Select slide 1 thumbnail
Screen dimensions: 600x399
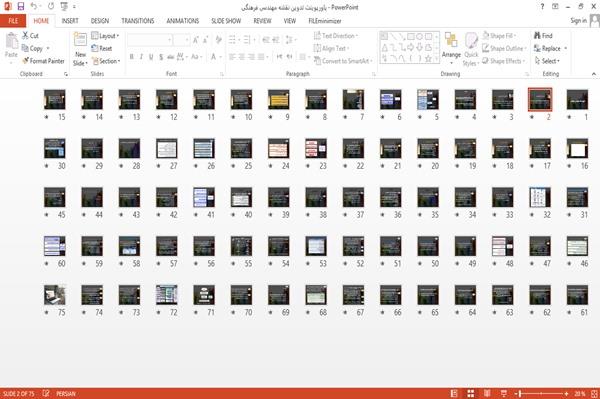577,99
